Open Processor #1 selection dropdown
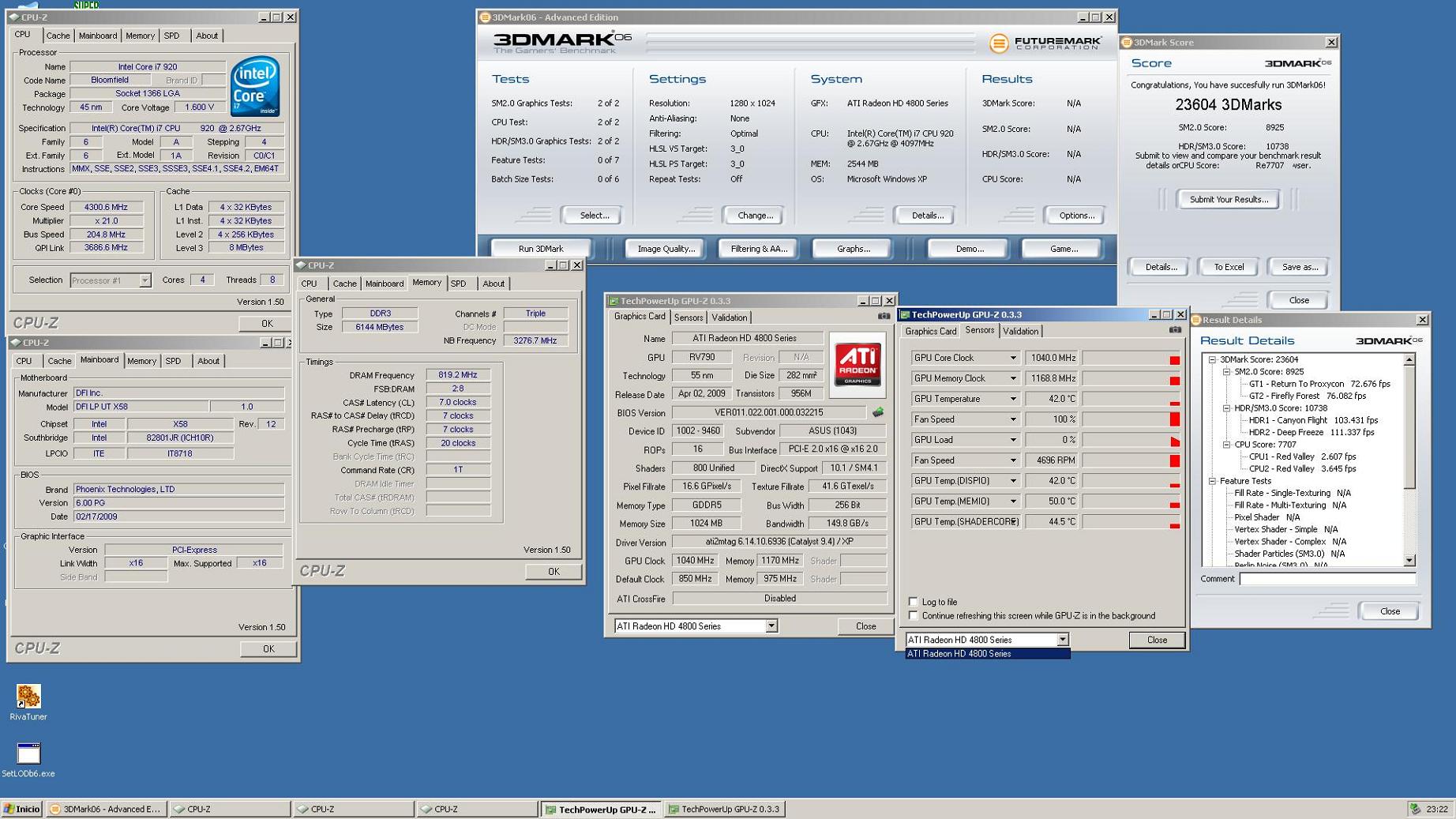The width and height of the screenshot is (1456, 819). (144, 280)
